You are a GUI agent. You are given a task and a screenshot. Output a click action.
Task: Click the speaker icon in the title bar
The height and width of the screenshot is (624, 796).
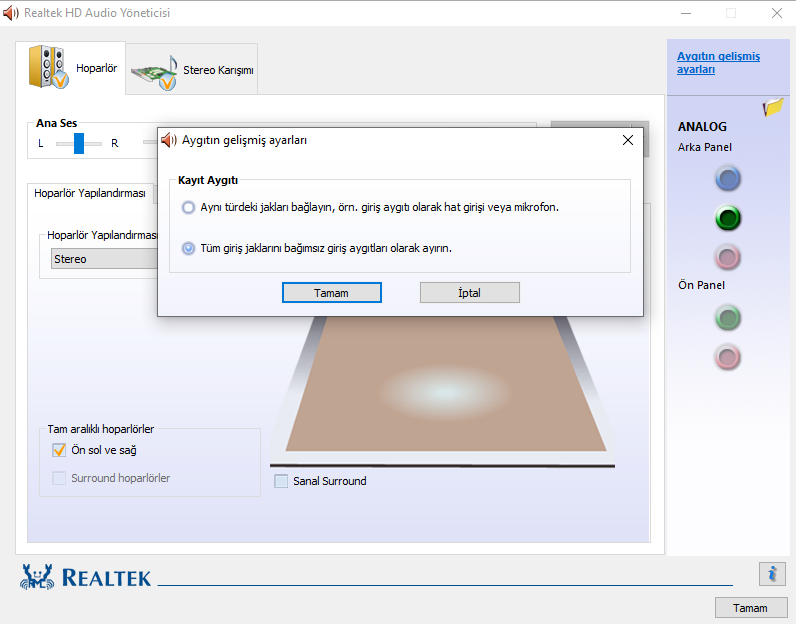click(11, 13)
